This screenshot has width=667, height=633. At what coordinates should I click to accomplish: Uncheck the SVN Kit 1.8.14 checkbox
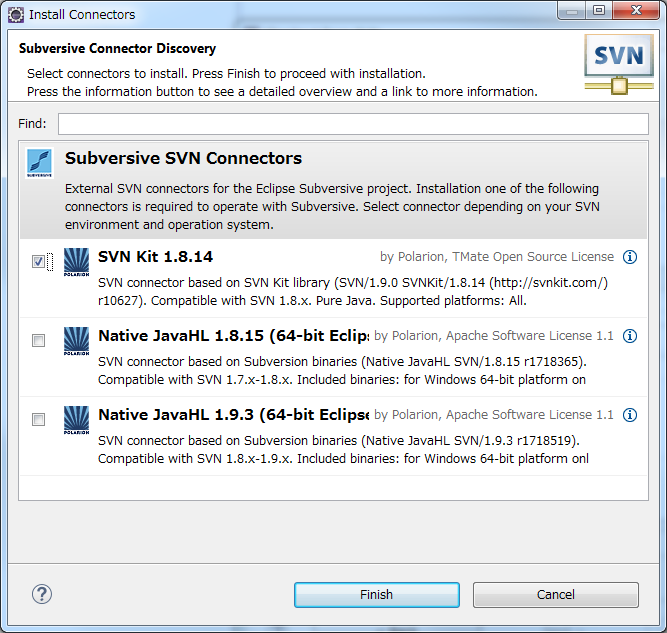tap(38, 261)
